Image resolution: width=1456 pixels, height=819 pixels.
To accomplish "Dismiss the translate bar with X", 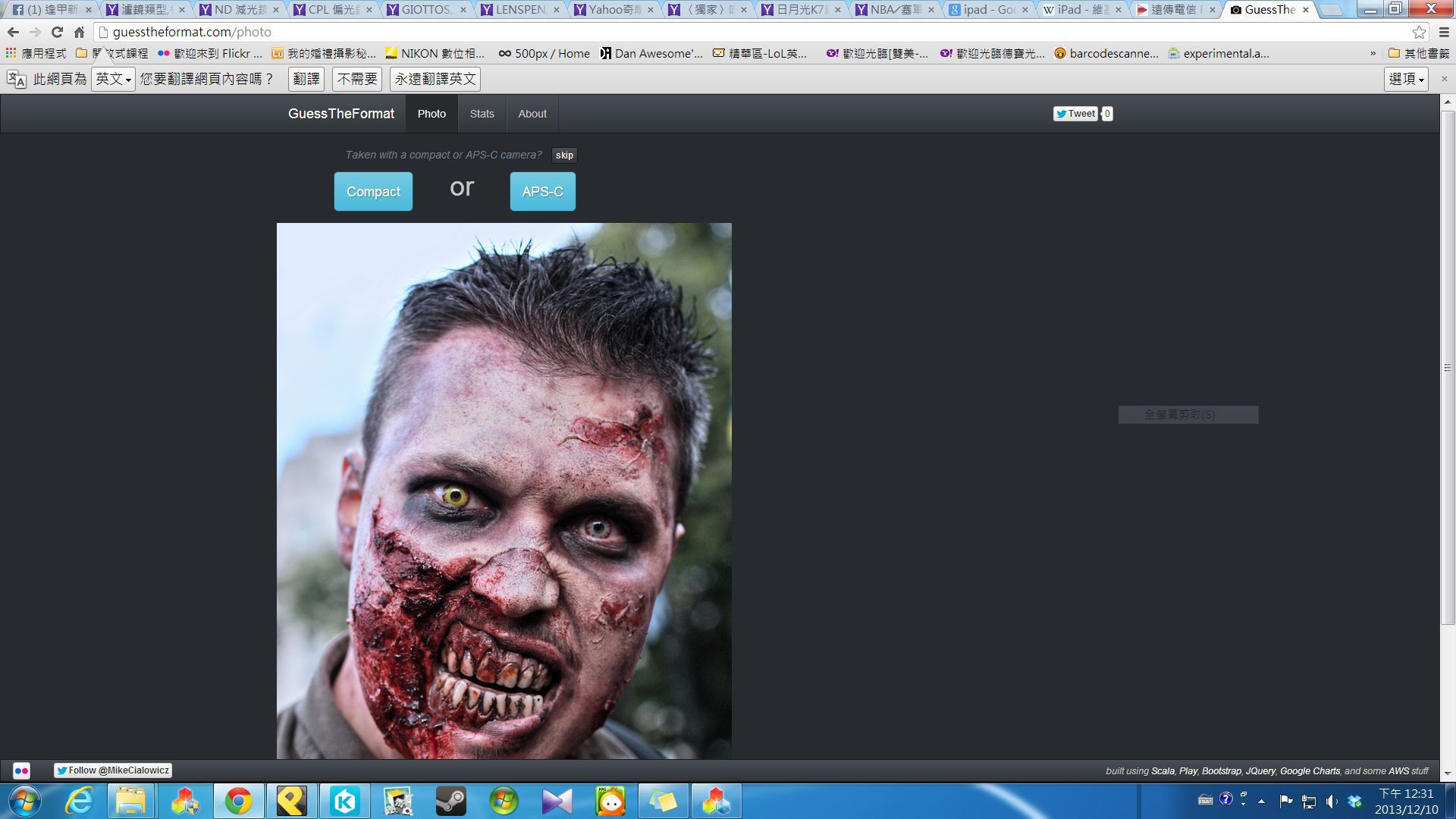I will [x=1444, y=79].
